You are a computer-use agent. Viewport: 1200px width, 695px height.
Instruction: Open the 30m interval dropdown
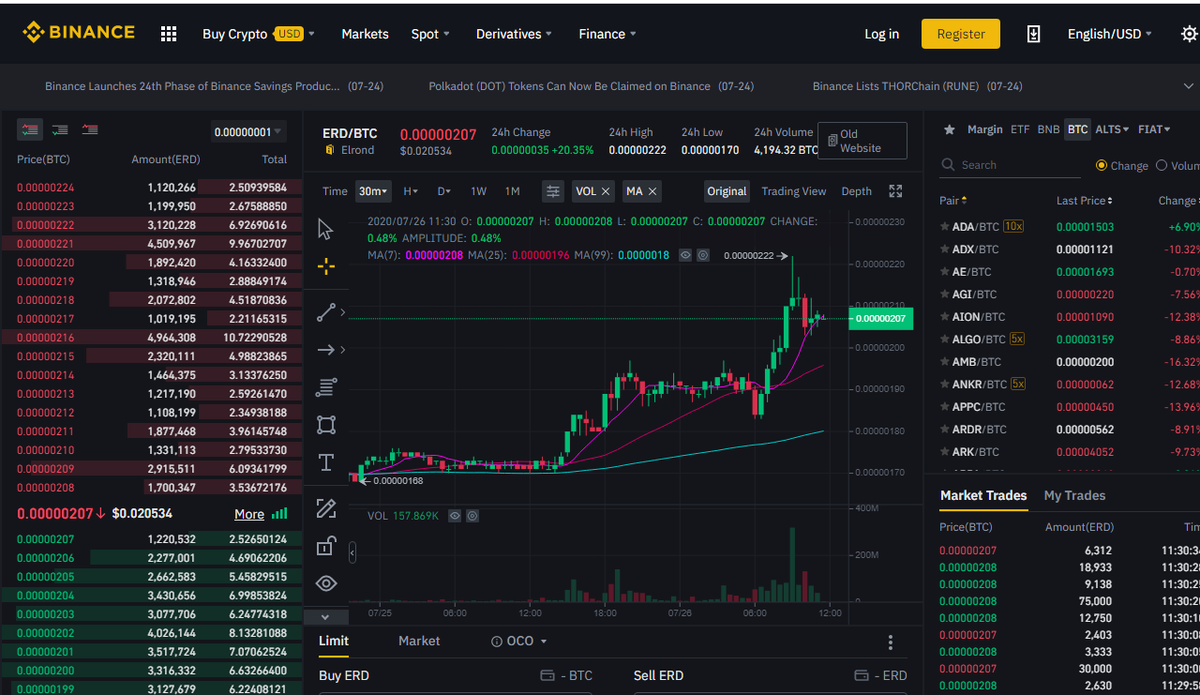tap(374, 191)
